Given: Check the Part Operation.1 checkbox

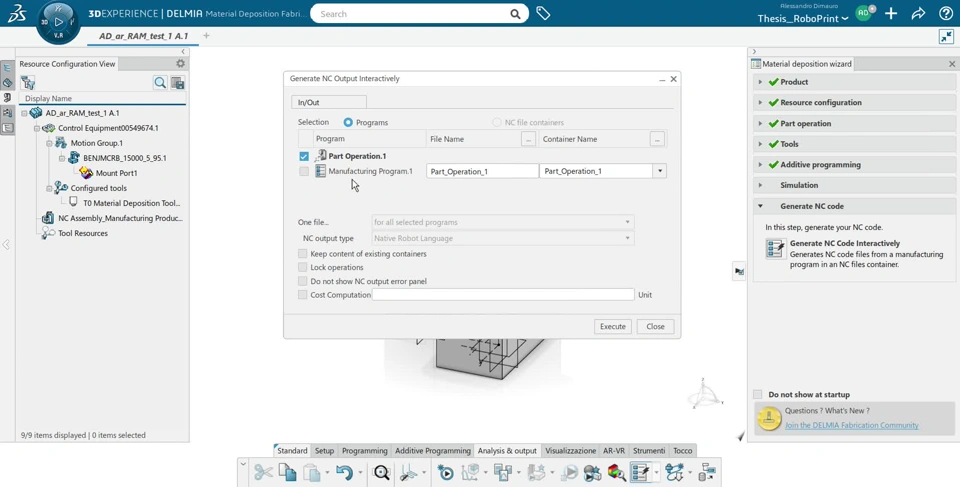Looking at the screenshot, I should (304, 156).
